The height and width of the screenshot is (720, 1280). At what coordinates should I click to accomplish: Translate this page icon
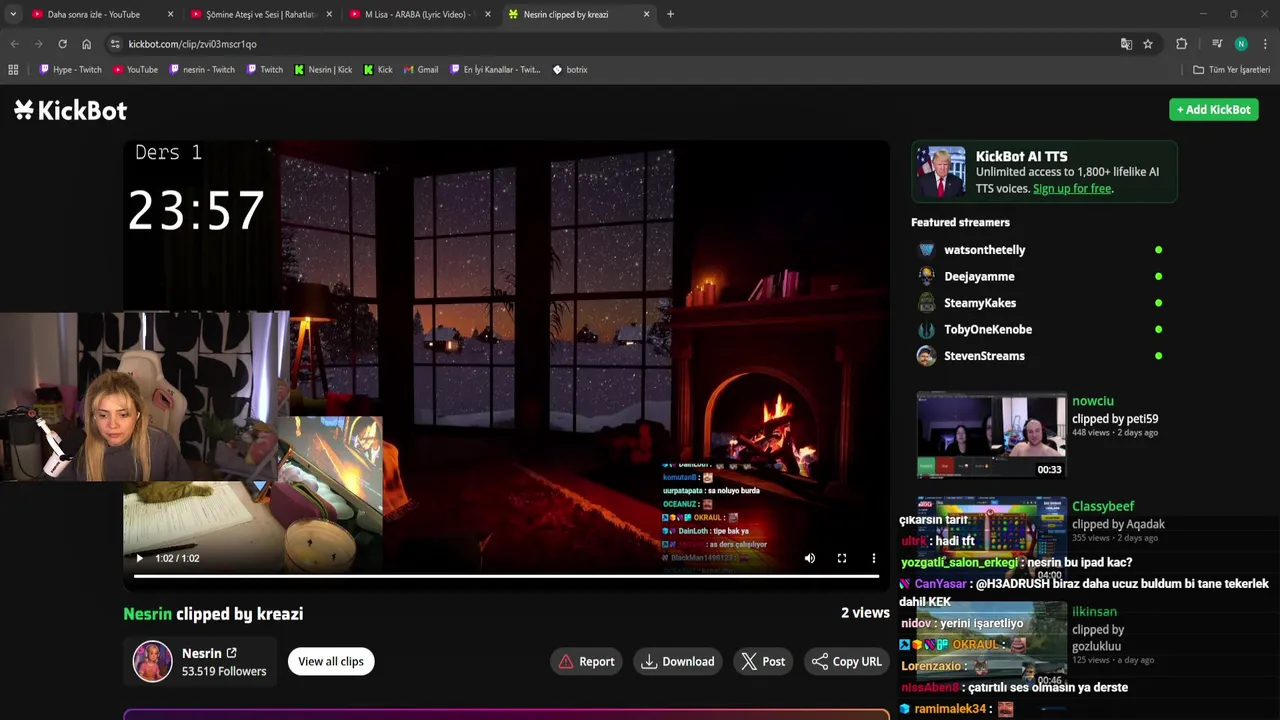1126,44
